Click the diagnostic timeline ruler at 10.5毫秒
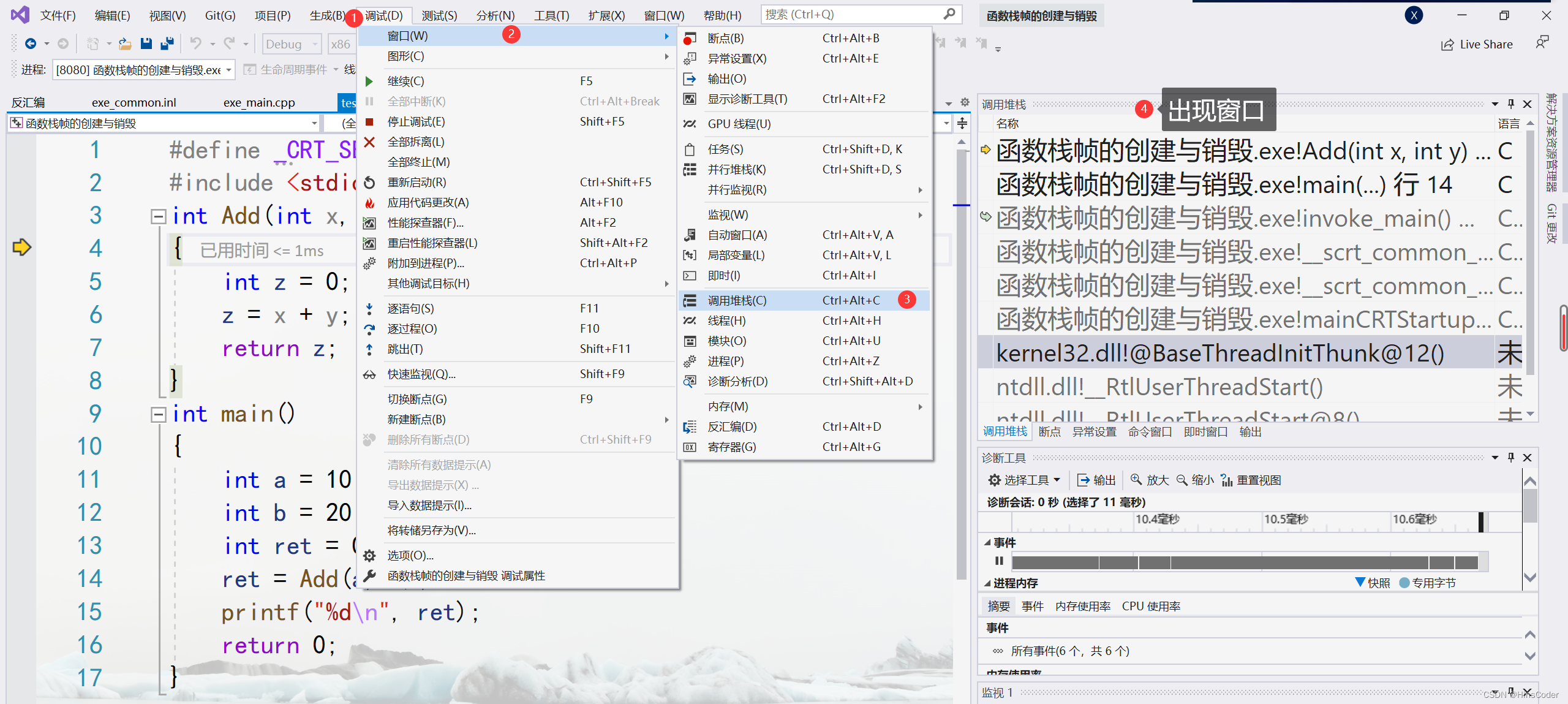Viewport: 1568px width, 704px height. tap(1285, 520)
